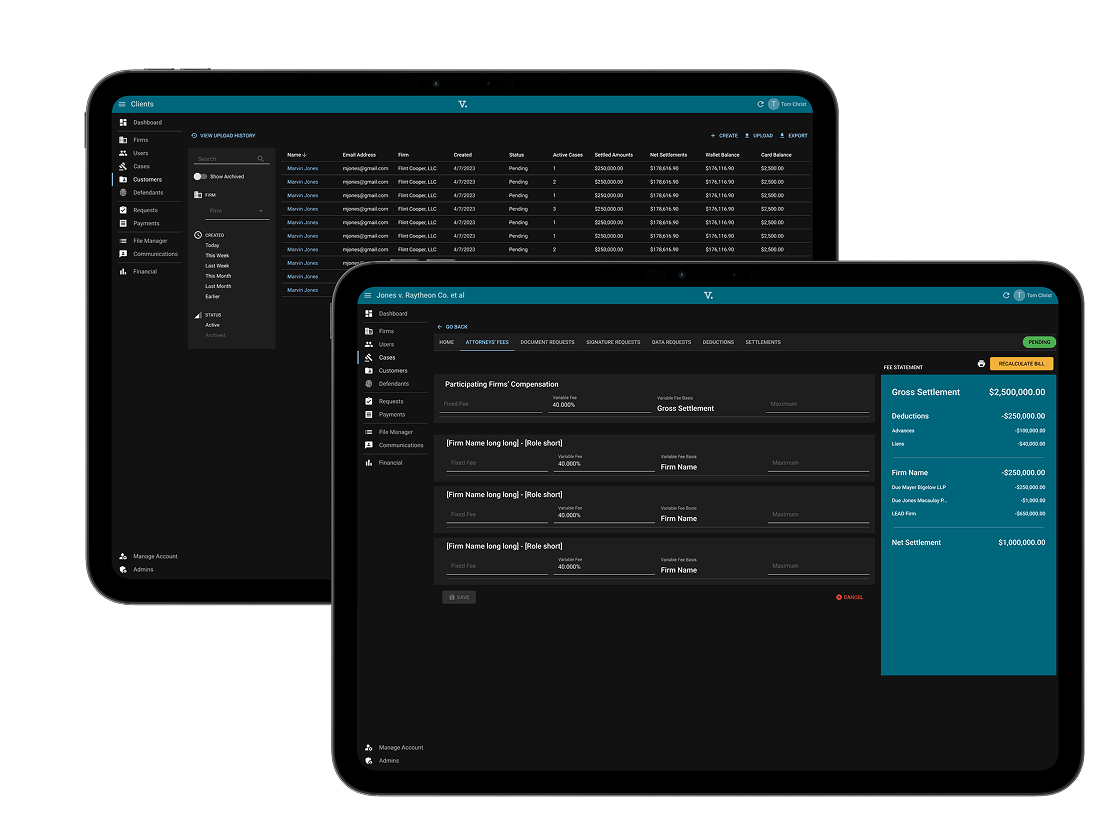The width and height of the screenshot is (1094, 839).
Task: Open Defendants in the Clients screen sidebar
Action: coord(147,192)
